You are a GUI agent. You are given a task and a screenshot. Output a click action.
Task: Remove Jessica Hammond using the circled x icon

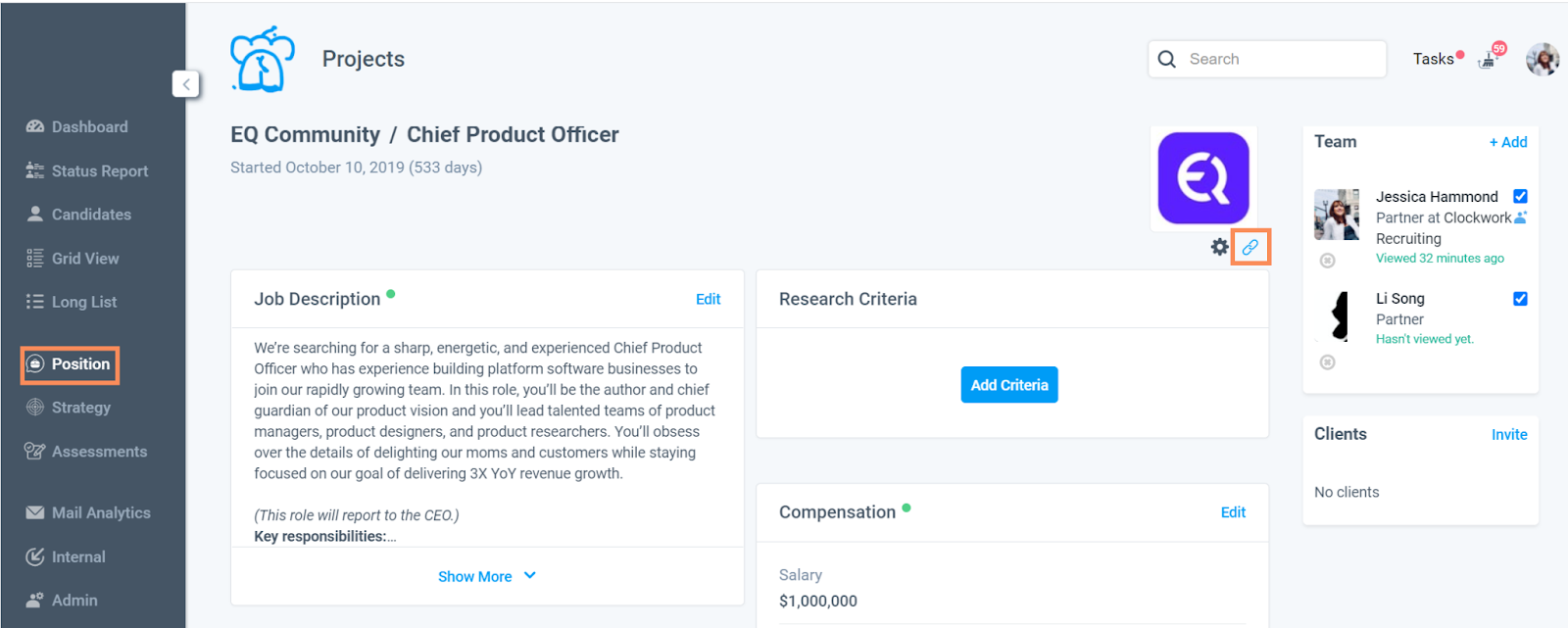(1327, 261)
